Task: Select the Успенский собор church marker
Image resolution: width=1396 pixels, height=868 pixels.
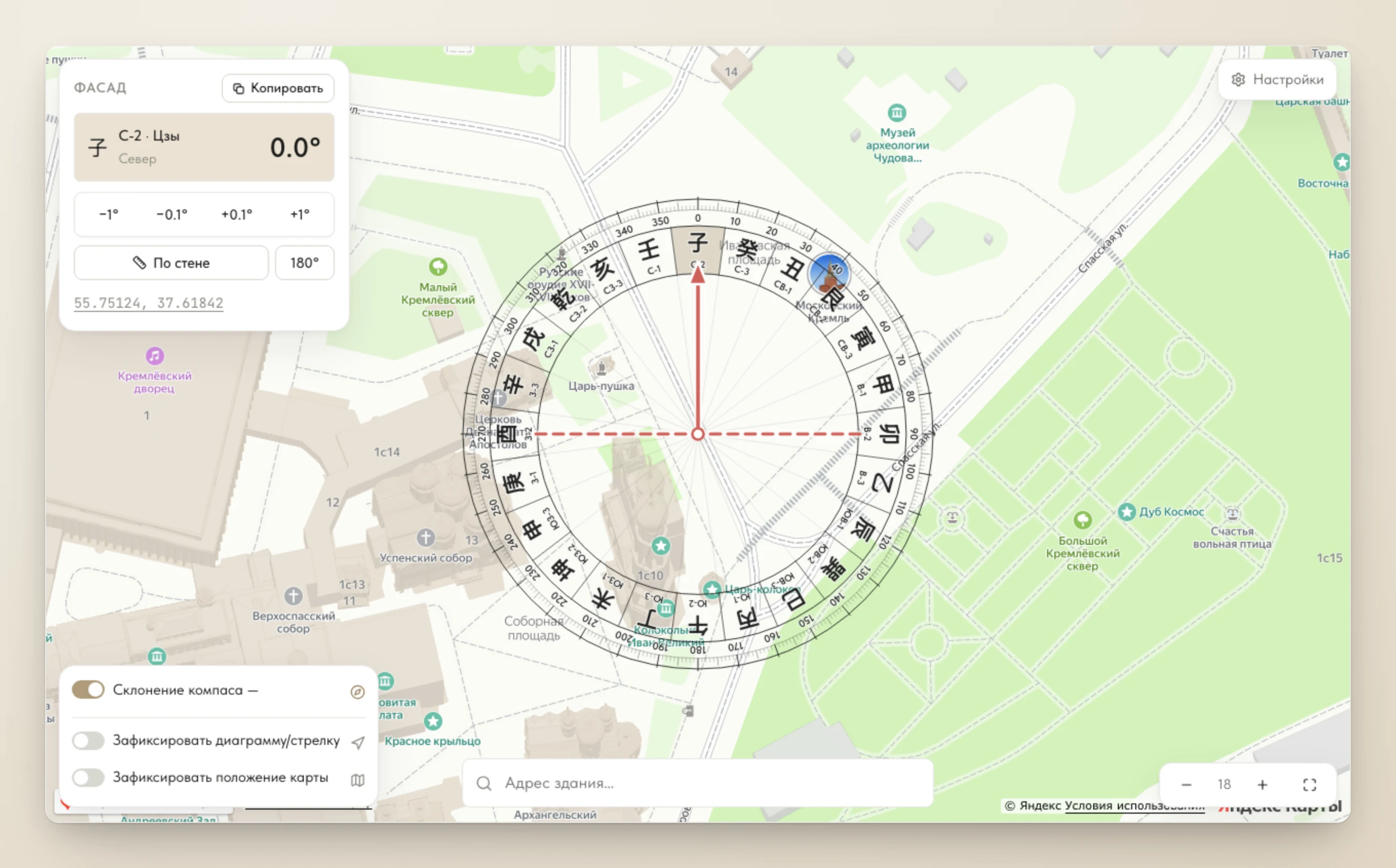Action: tap(425, 538)
